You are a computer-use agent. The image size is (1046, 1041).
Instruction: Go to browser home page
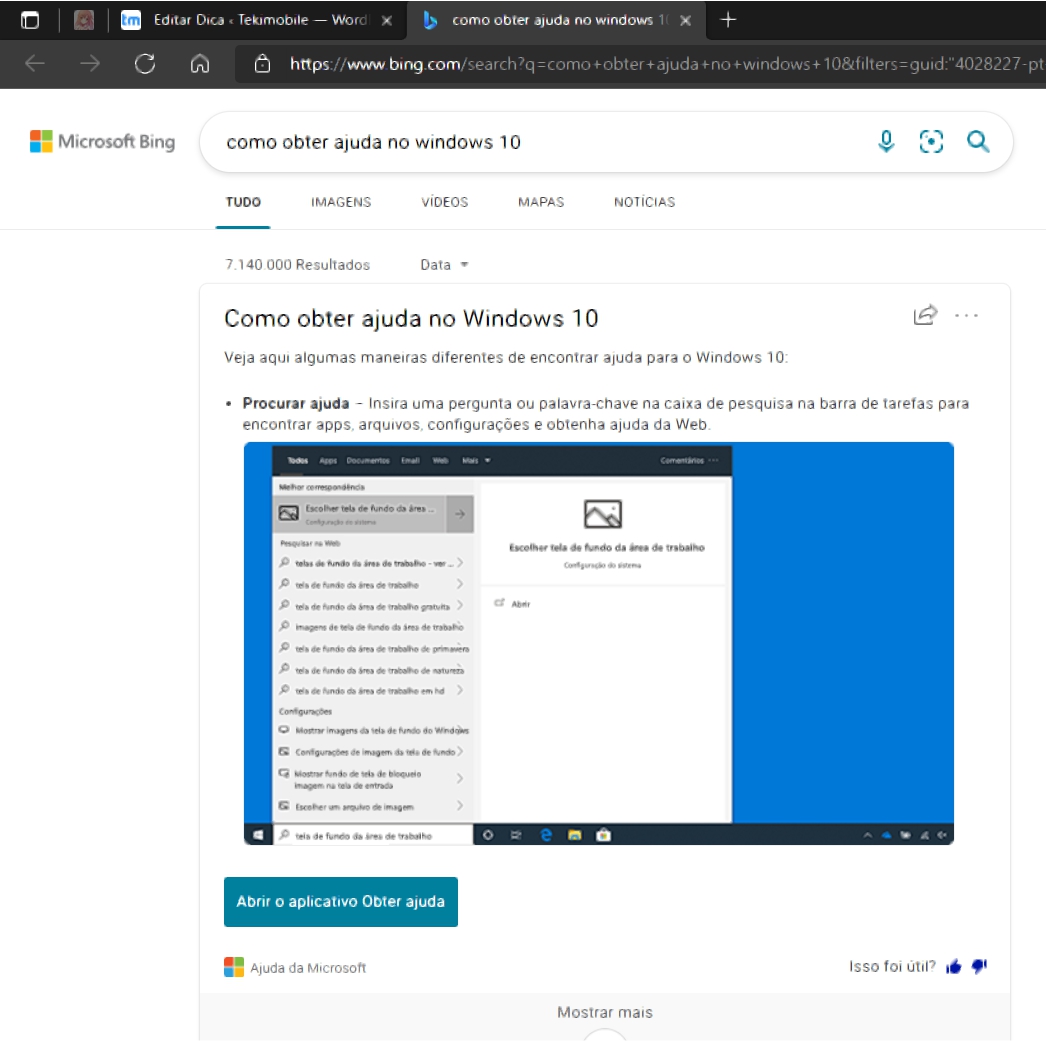coord(200,64)
